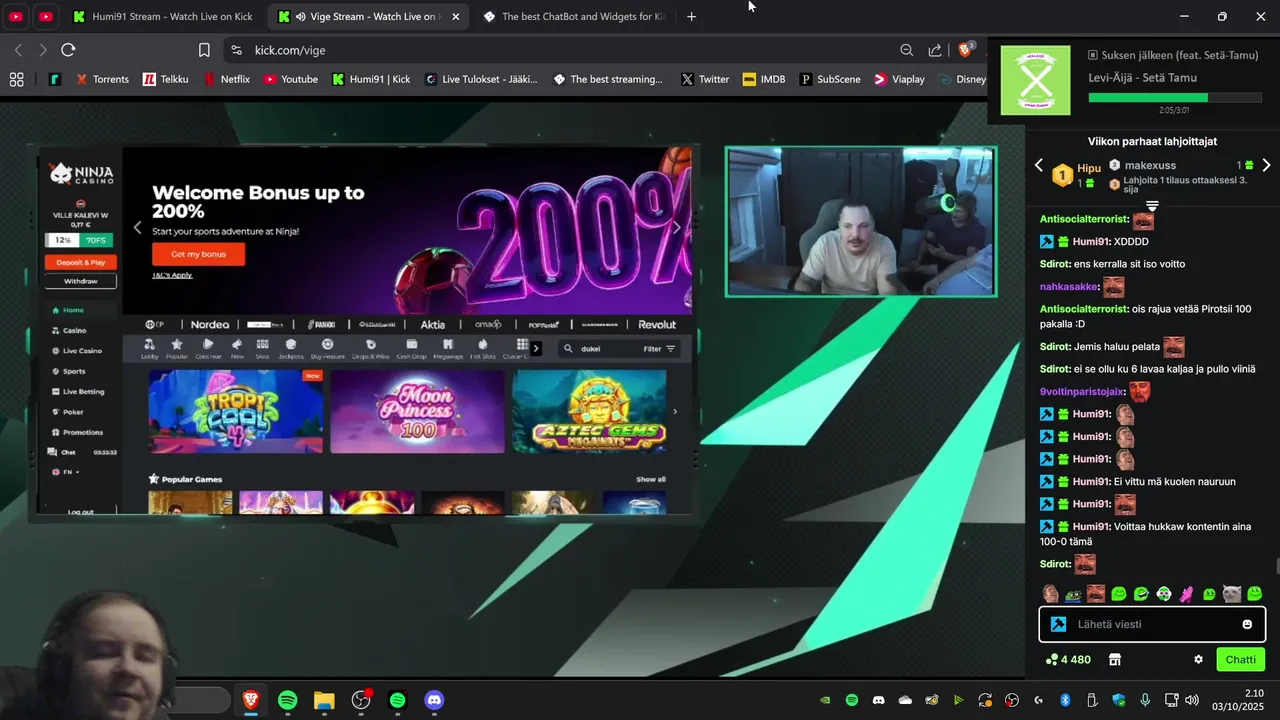Viewport: 1280px width, 720px height.
Task: Click chat message "Ei vittu mä kuolen nauruun"
Action: [1175, 482]
